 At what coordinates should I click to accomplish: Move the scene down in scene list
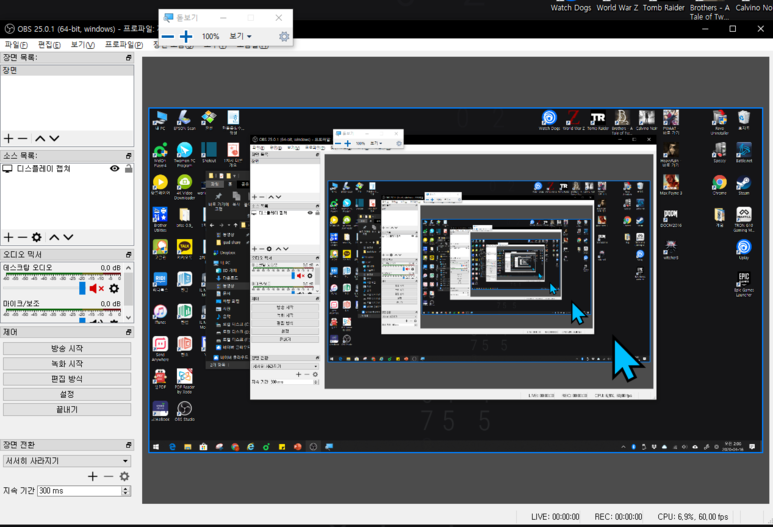54,139
